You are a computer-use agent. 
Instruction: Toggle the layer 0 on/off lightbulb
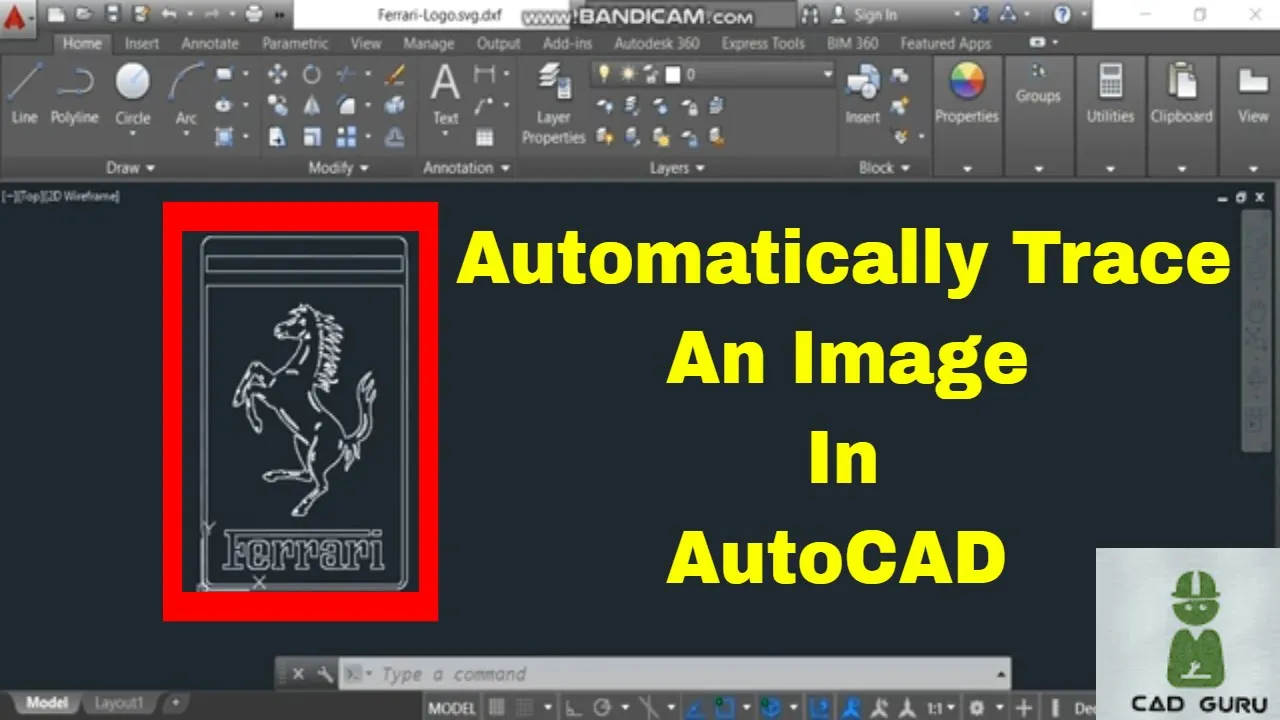click(x=604, y=74)
